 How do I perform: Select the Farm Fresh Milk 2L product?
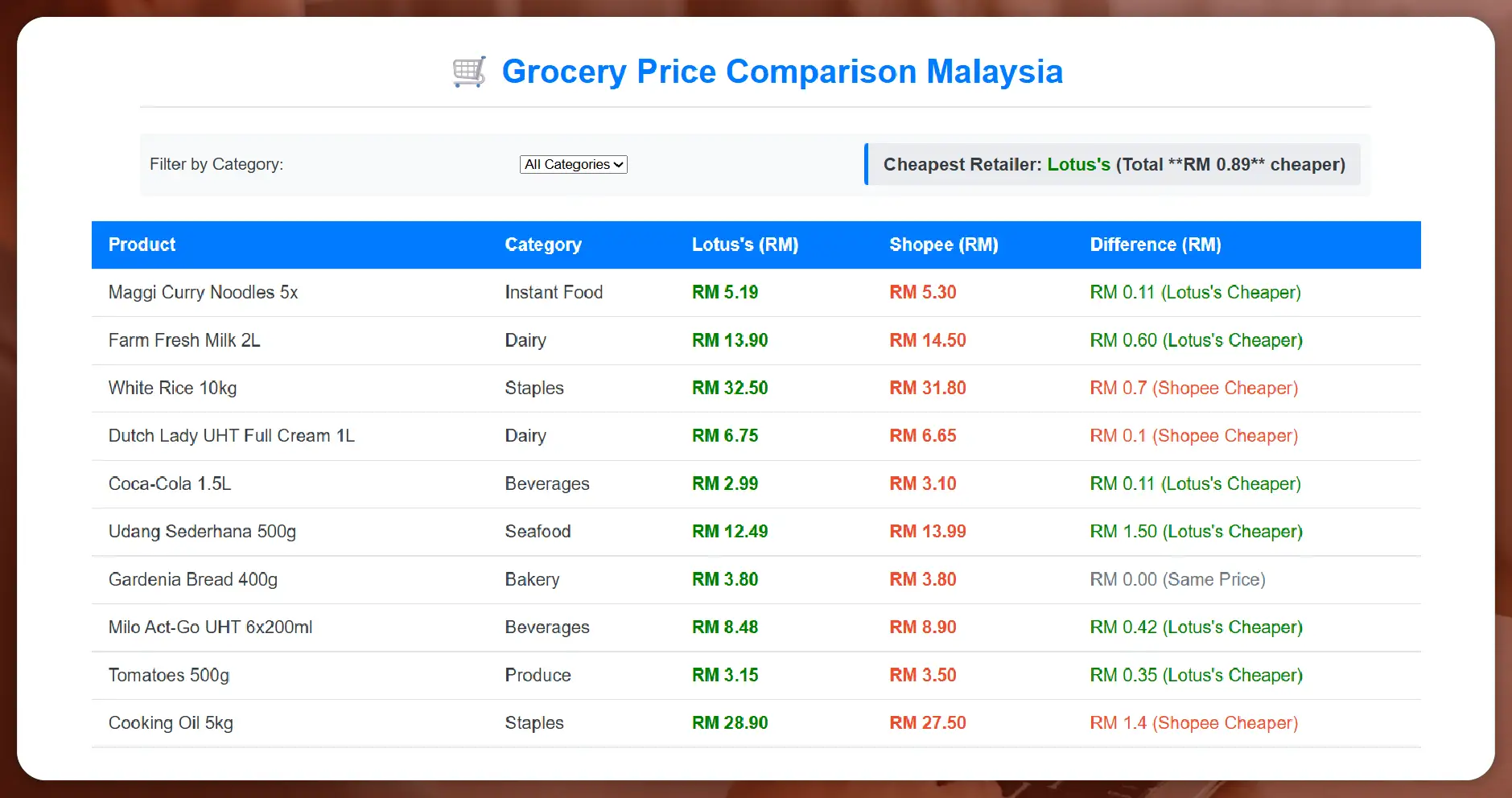(x=184, y=340)
